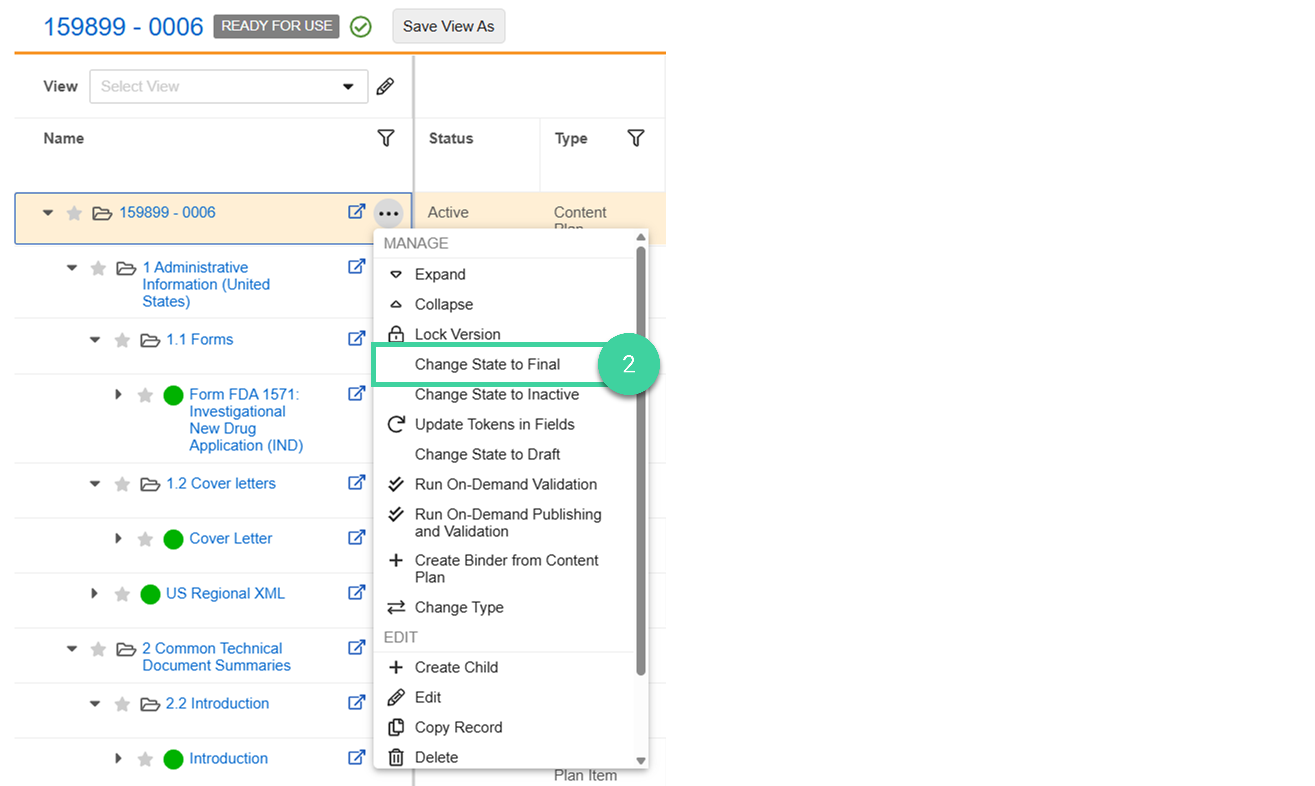Toggle star on US Regional XML row
The image size is (1315, 786).
tap(122, 594)
